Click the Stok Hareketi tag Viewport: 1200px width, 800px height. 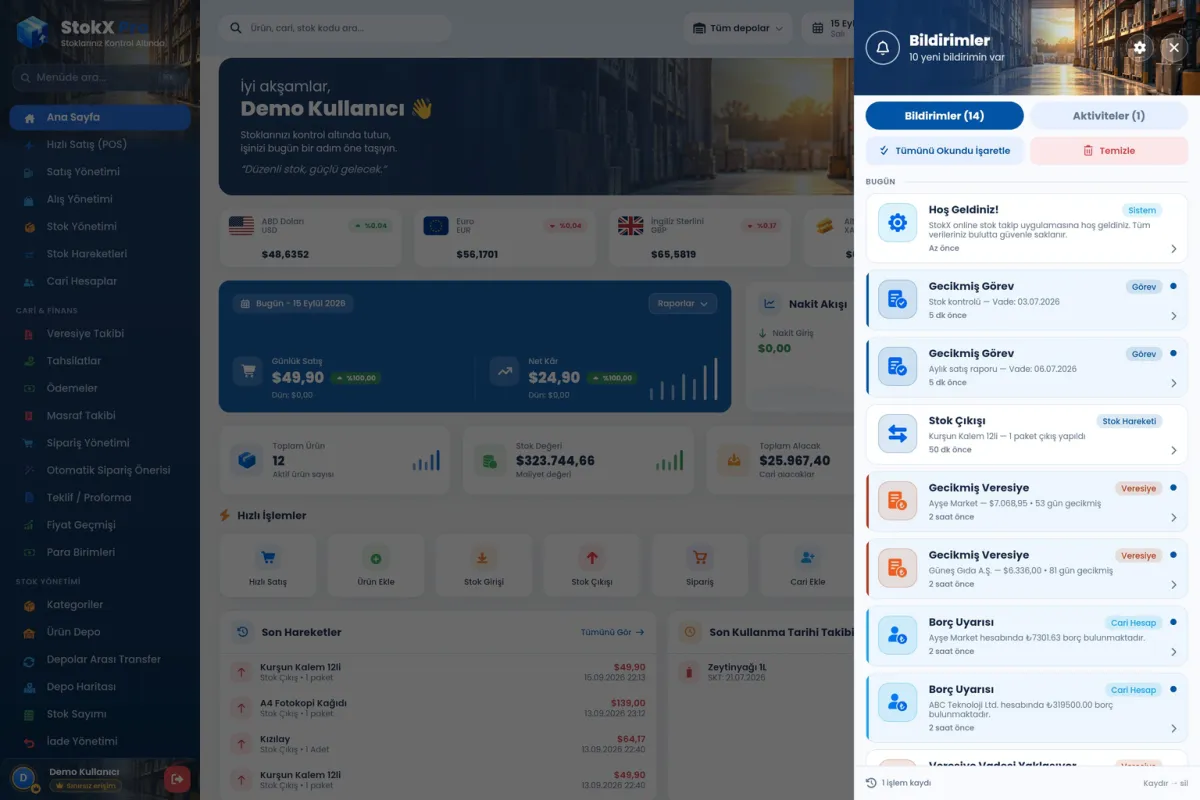[x=1129, y=421]
